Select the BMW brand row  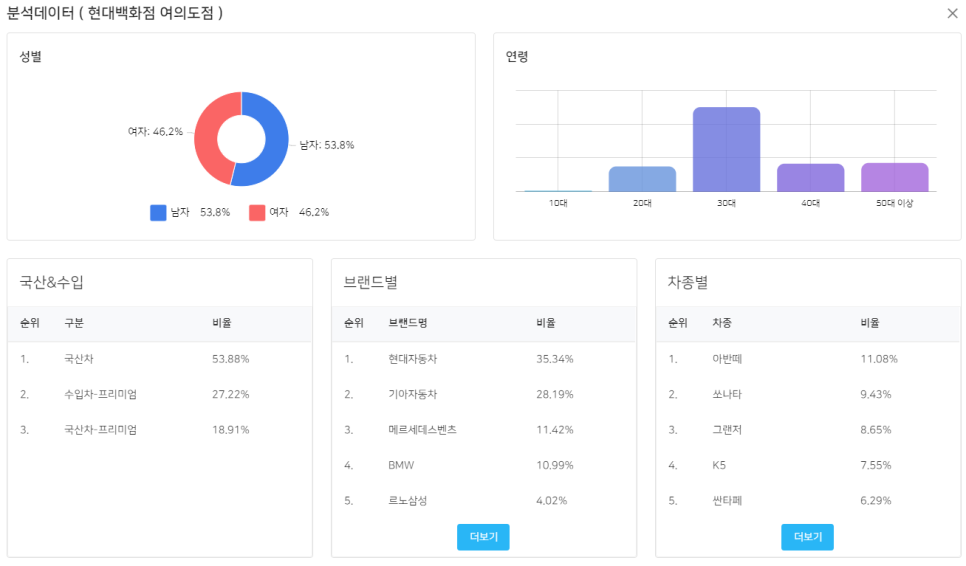(484, 466)
